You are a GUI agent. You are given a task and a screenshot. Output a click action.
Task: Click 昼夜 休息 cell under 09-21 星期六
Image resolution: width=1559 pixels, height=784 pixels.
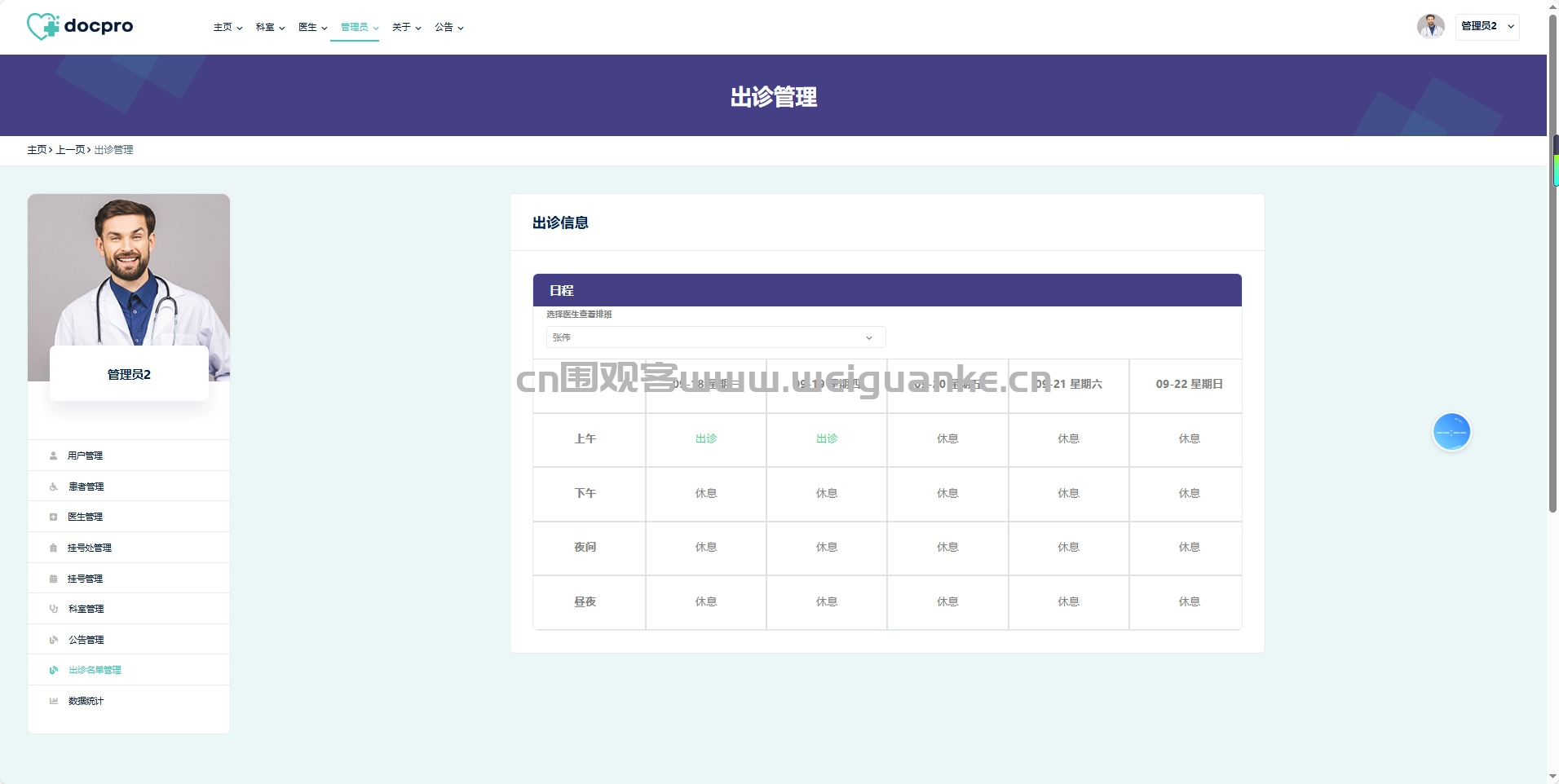tap(1068, 602)
